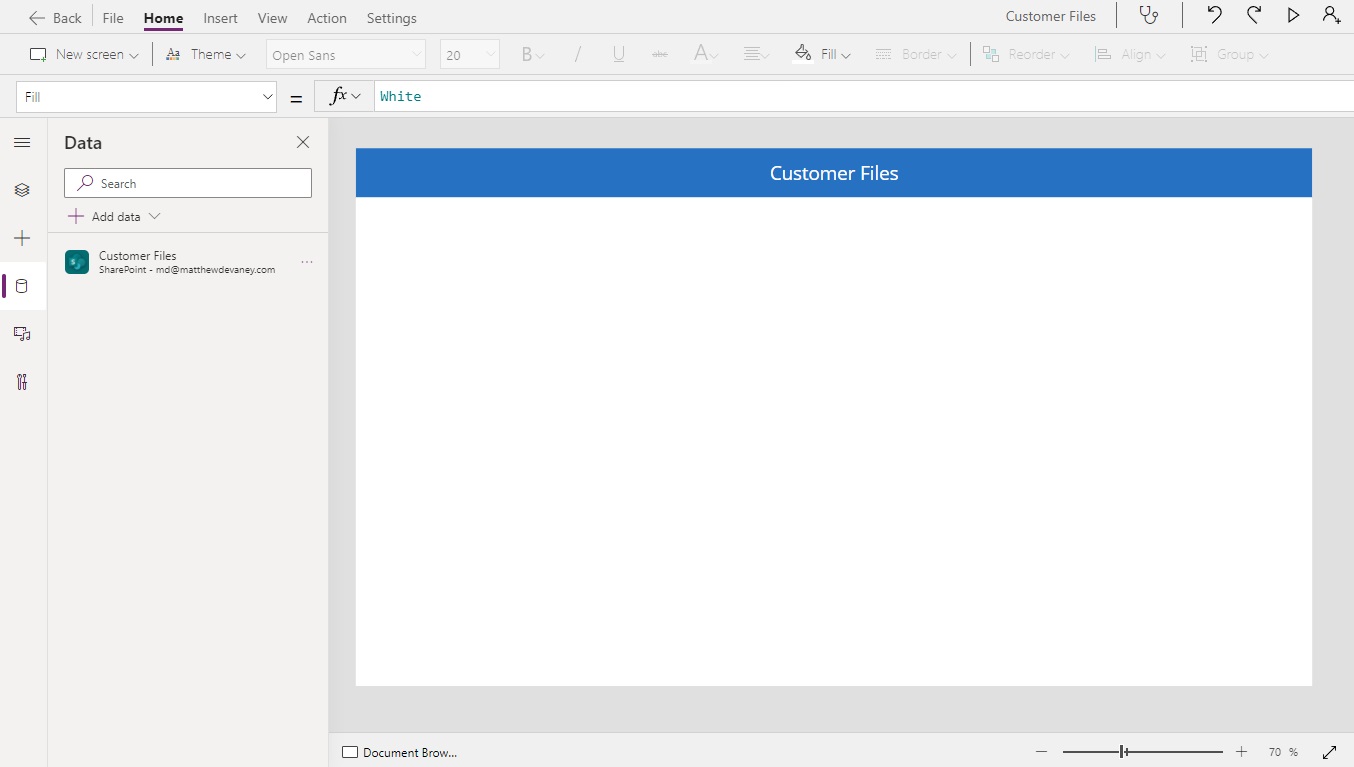
Task: Toggle italic text formatting
Action: coord(578,54)
